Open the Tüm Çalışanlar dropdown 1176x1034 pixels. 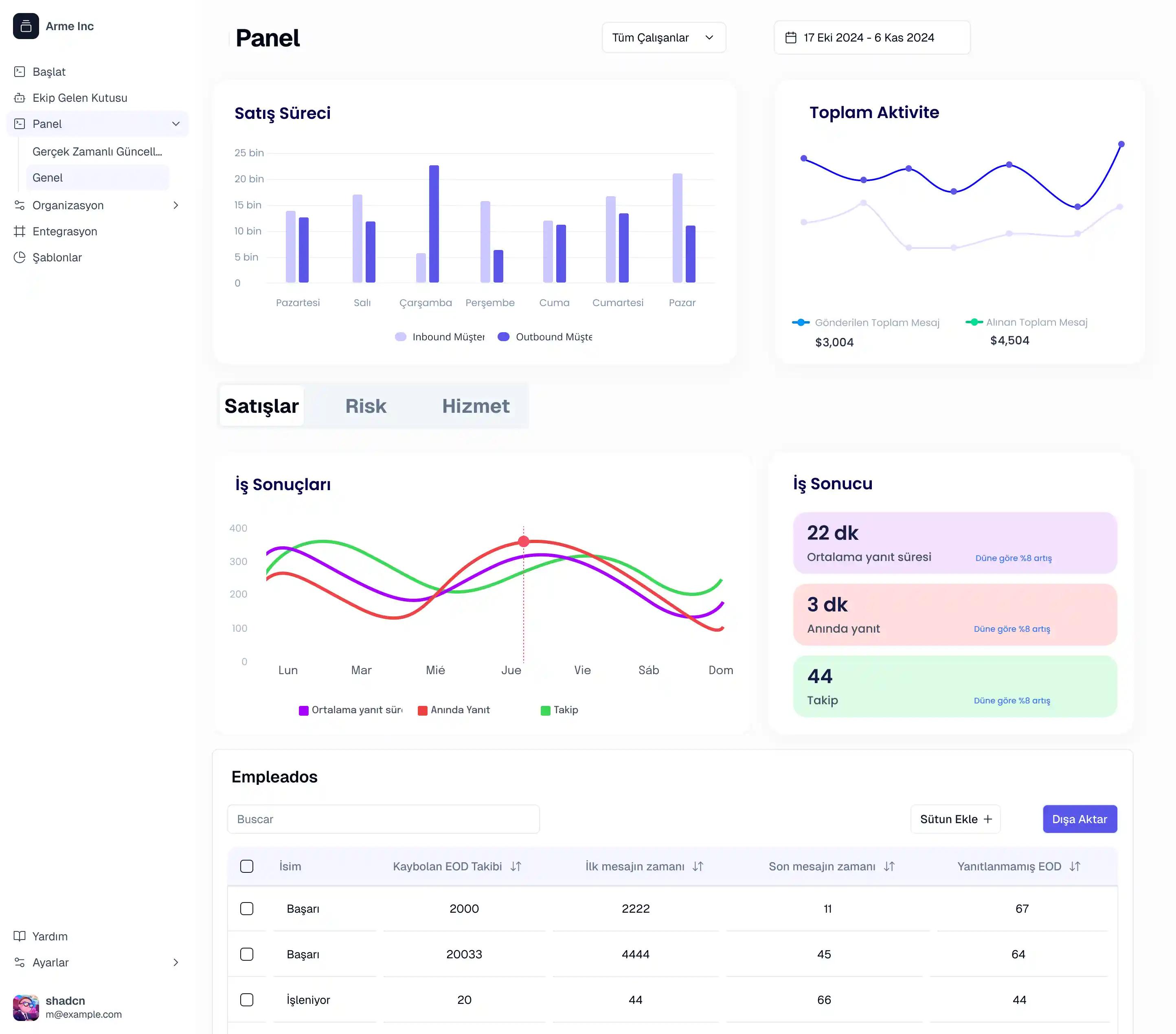click(663, 37)
